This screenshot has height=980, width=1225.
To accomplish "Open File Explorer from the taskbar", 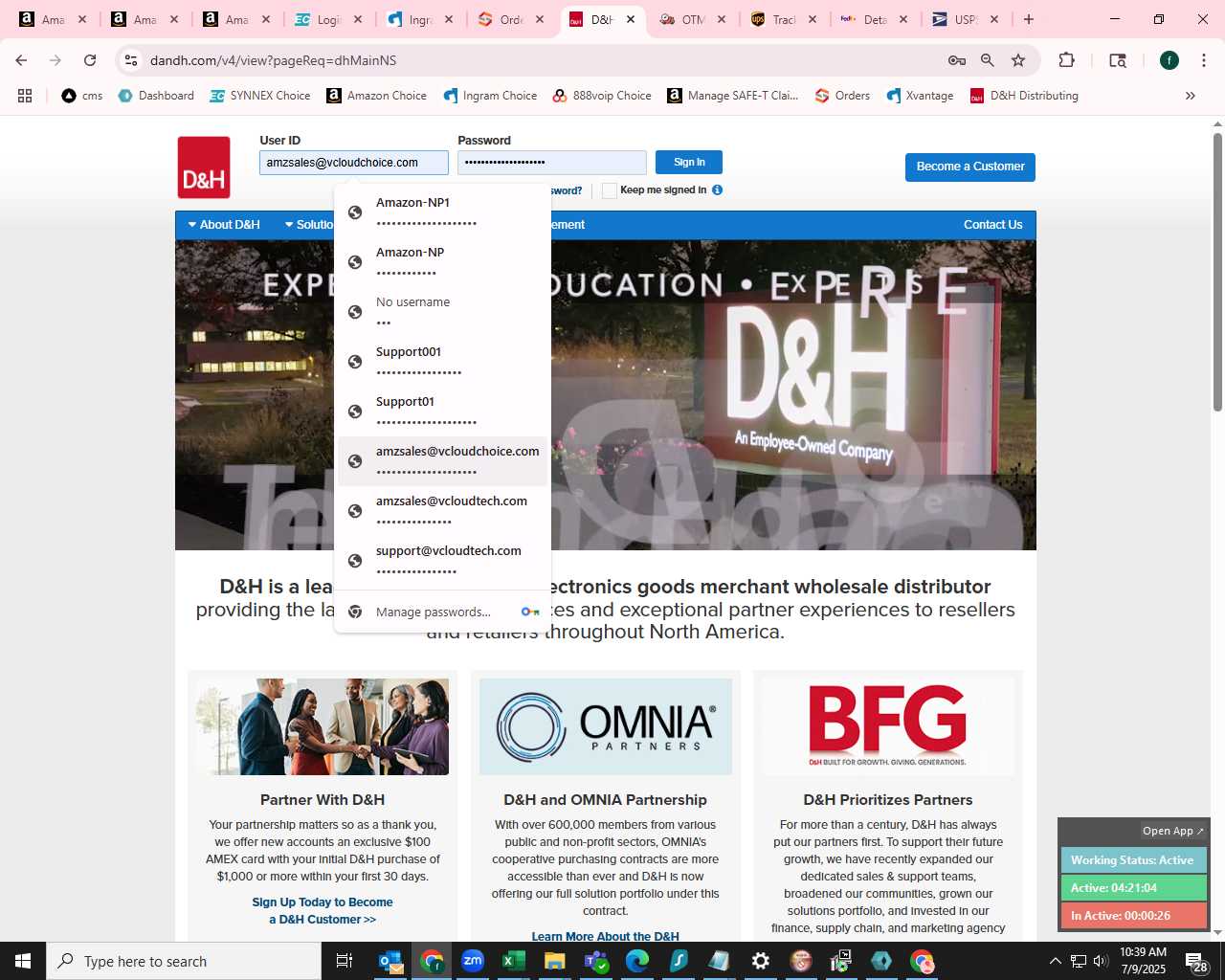I will [x=555, y=961].
